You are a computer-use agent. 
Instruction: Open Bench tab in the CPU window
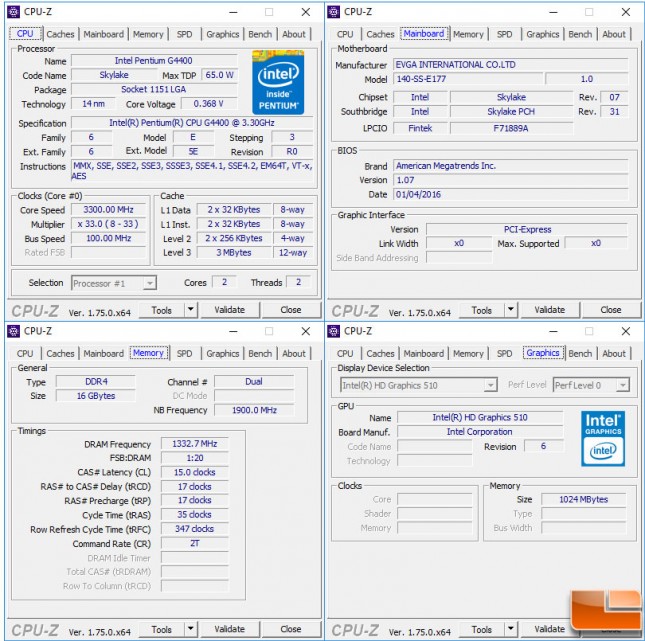[x=260, y=34]
